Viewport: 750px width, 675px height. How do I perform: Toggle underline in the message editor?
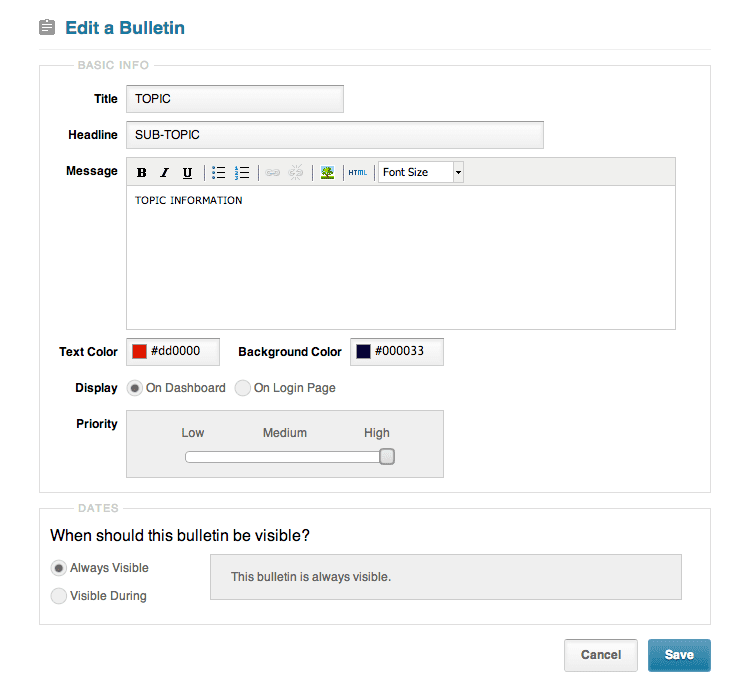188,172
